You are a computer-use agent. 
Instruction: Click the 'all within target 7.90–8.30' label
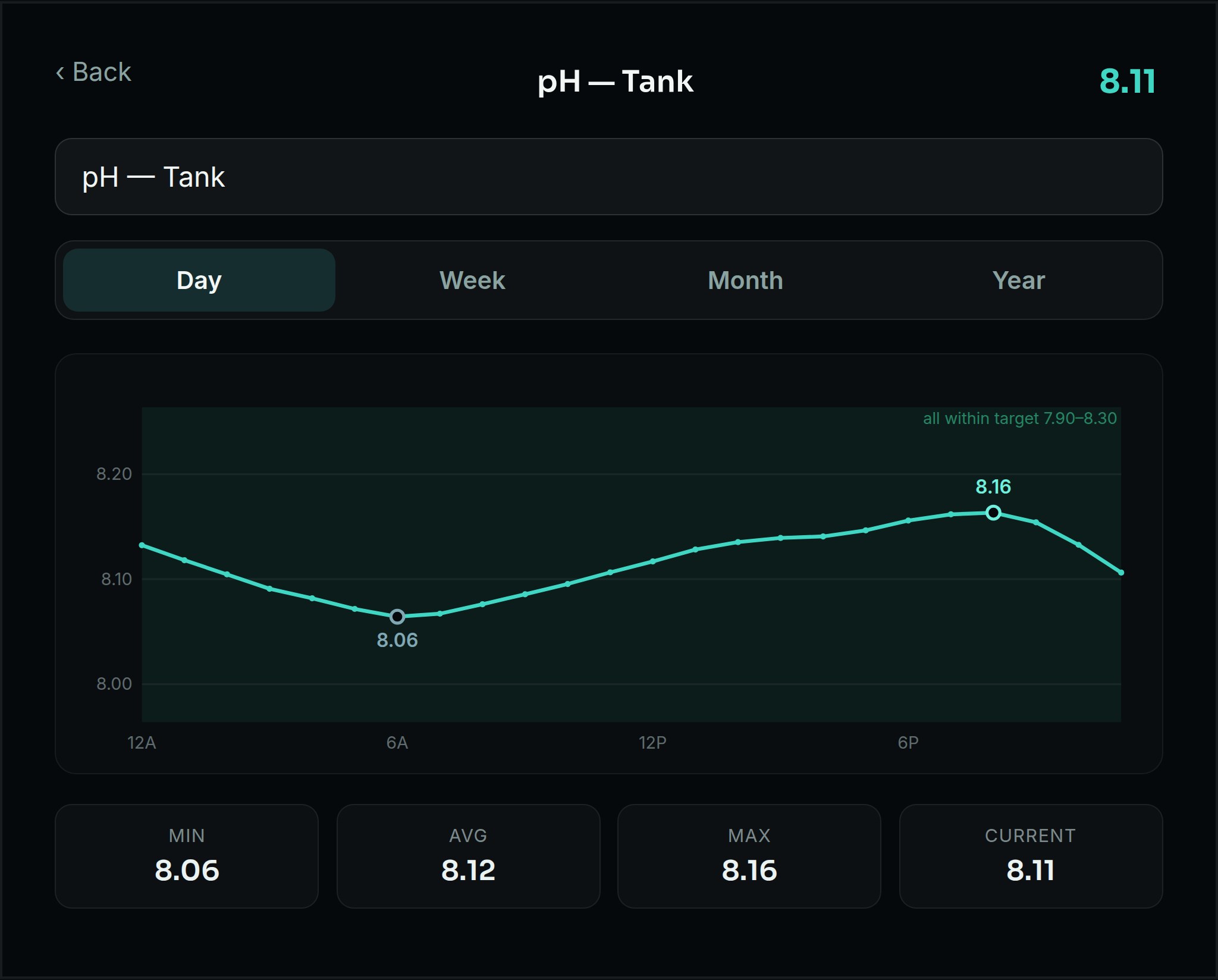tap(1019, 419)
